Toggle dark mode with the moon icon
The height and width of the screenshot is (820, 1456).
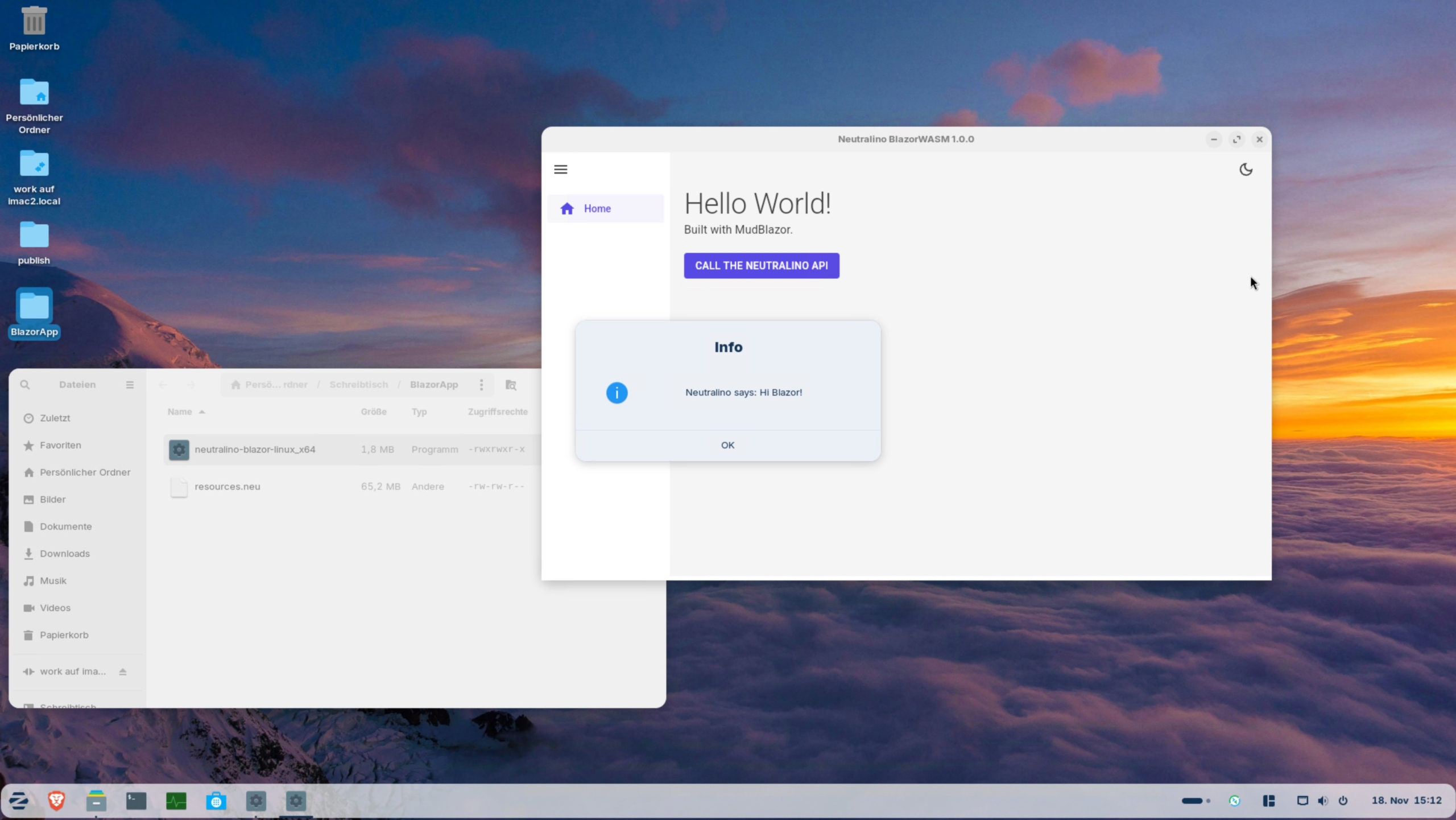click(x=1246, y=169)
